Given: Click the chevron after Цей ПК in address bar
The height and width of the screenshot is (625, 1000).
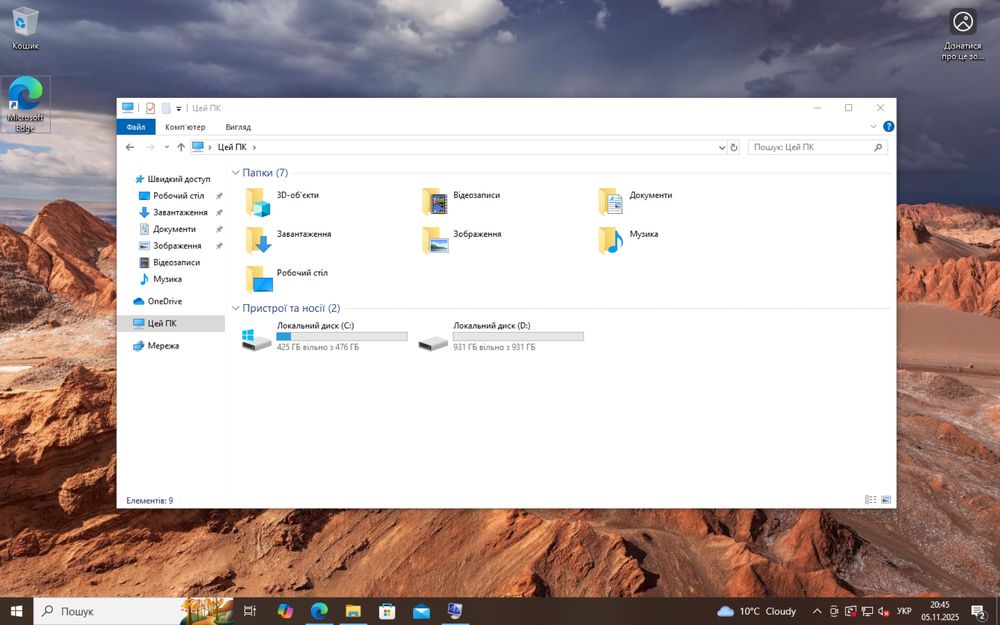Looking at the screenshot, I should pyautogui.click(x=254, y=147).
